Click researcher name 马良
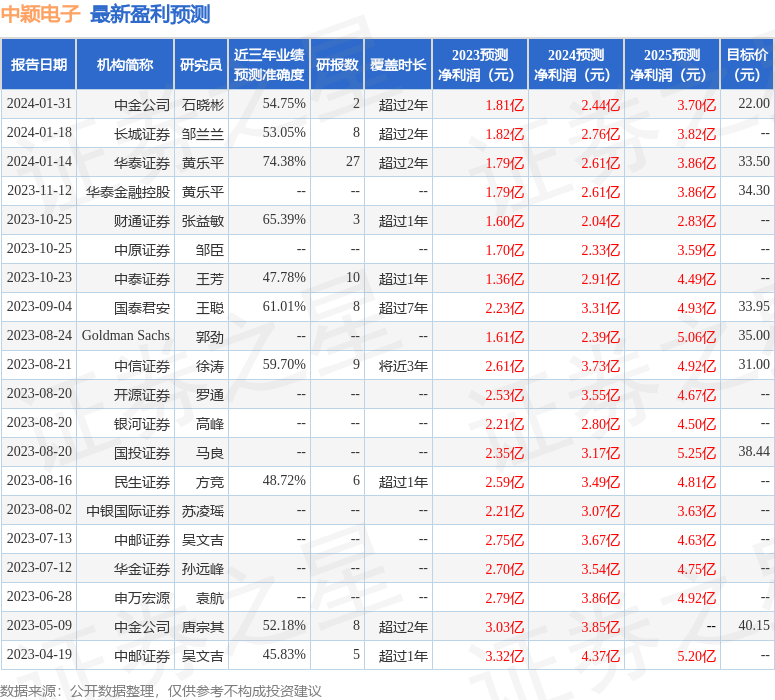The height and width of the screenshot is (700, 775). pos(210,453)
